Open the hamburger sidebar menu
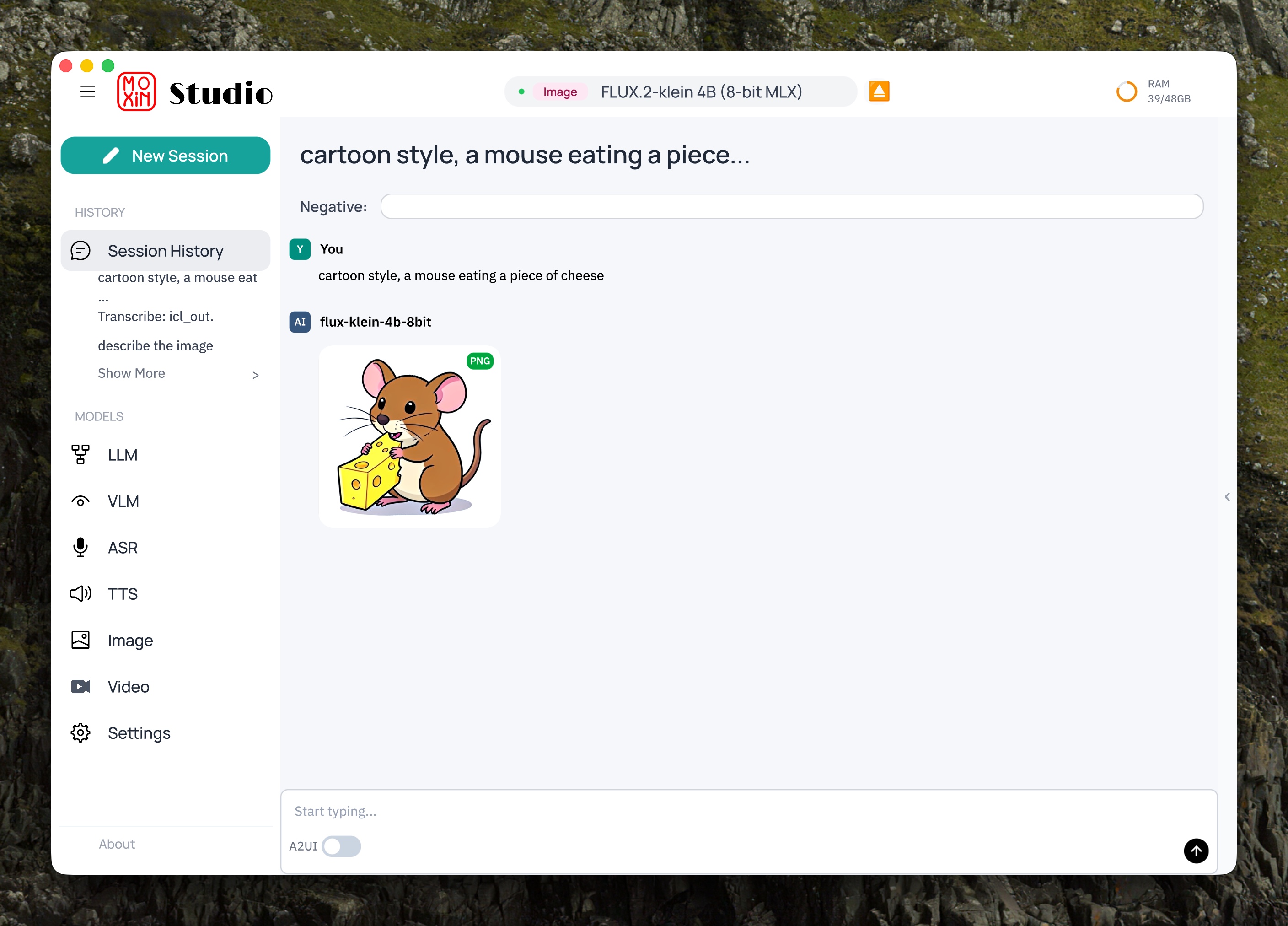1288x926 pixels. 87,92
